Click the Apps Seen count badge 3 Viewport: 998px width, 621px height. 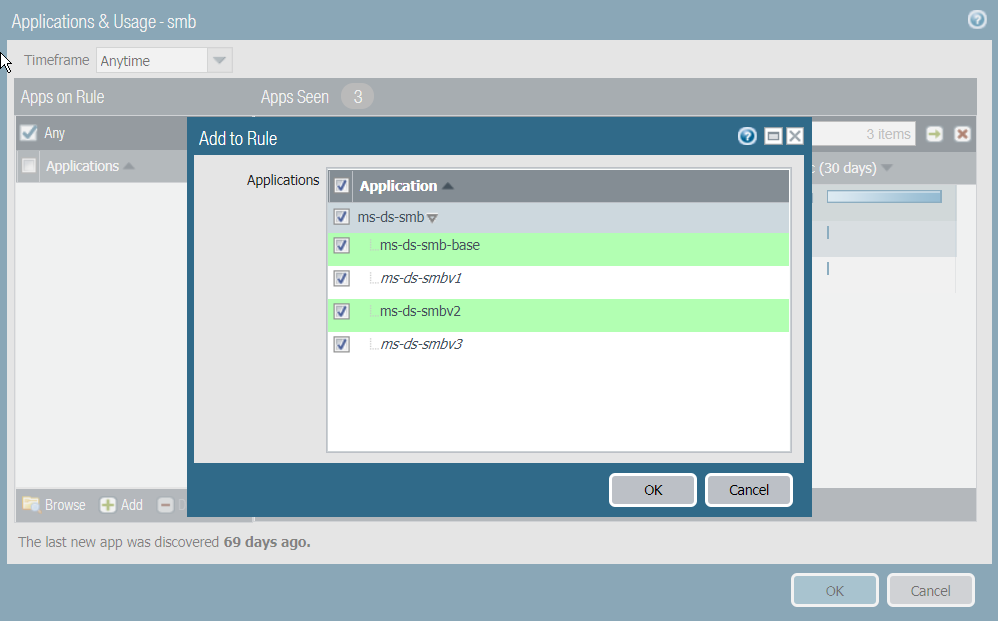pos(357,97)
